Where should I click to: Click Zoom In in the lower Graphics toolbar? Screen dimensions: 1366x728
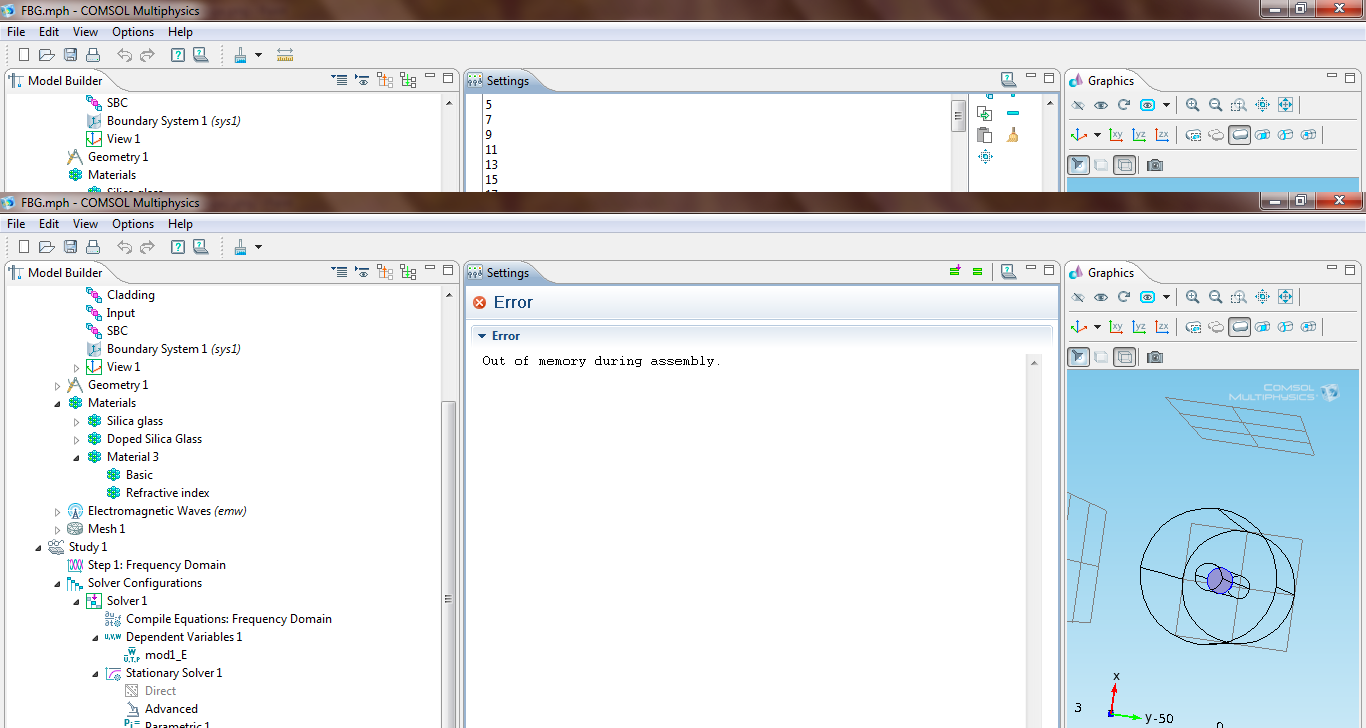coord(1192,297)
